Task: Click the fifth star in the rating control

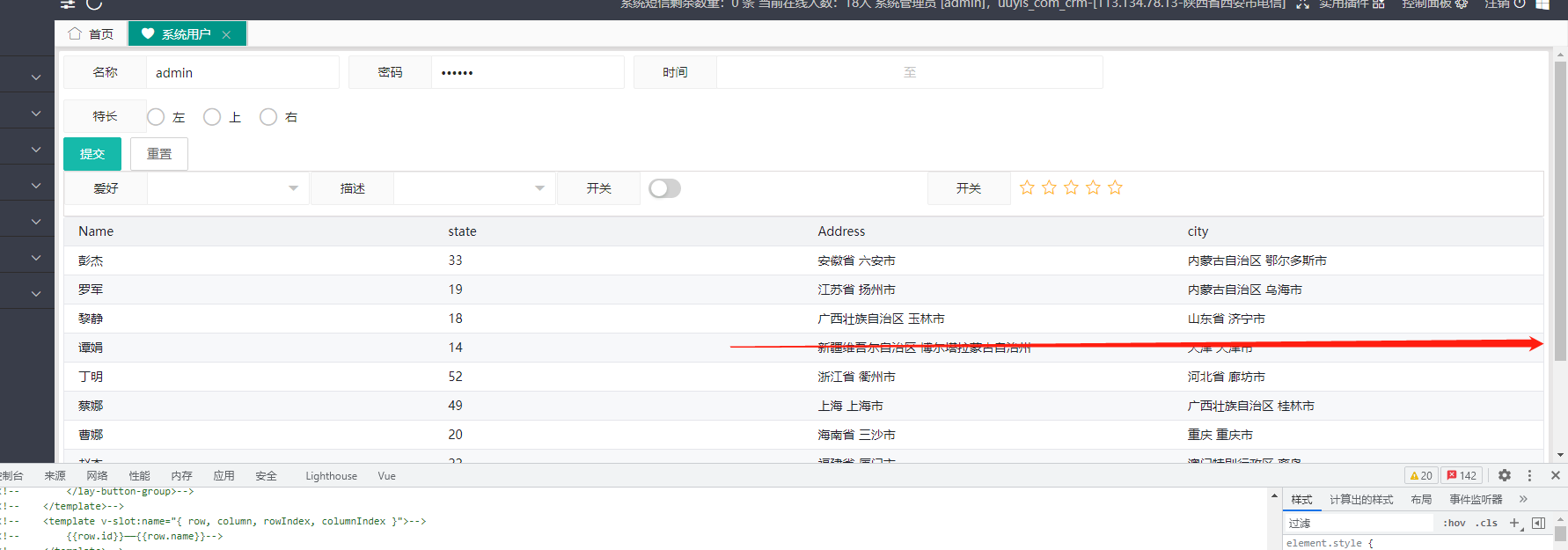Action: [x=1115, y=187]
